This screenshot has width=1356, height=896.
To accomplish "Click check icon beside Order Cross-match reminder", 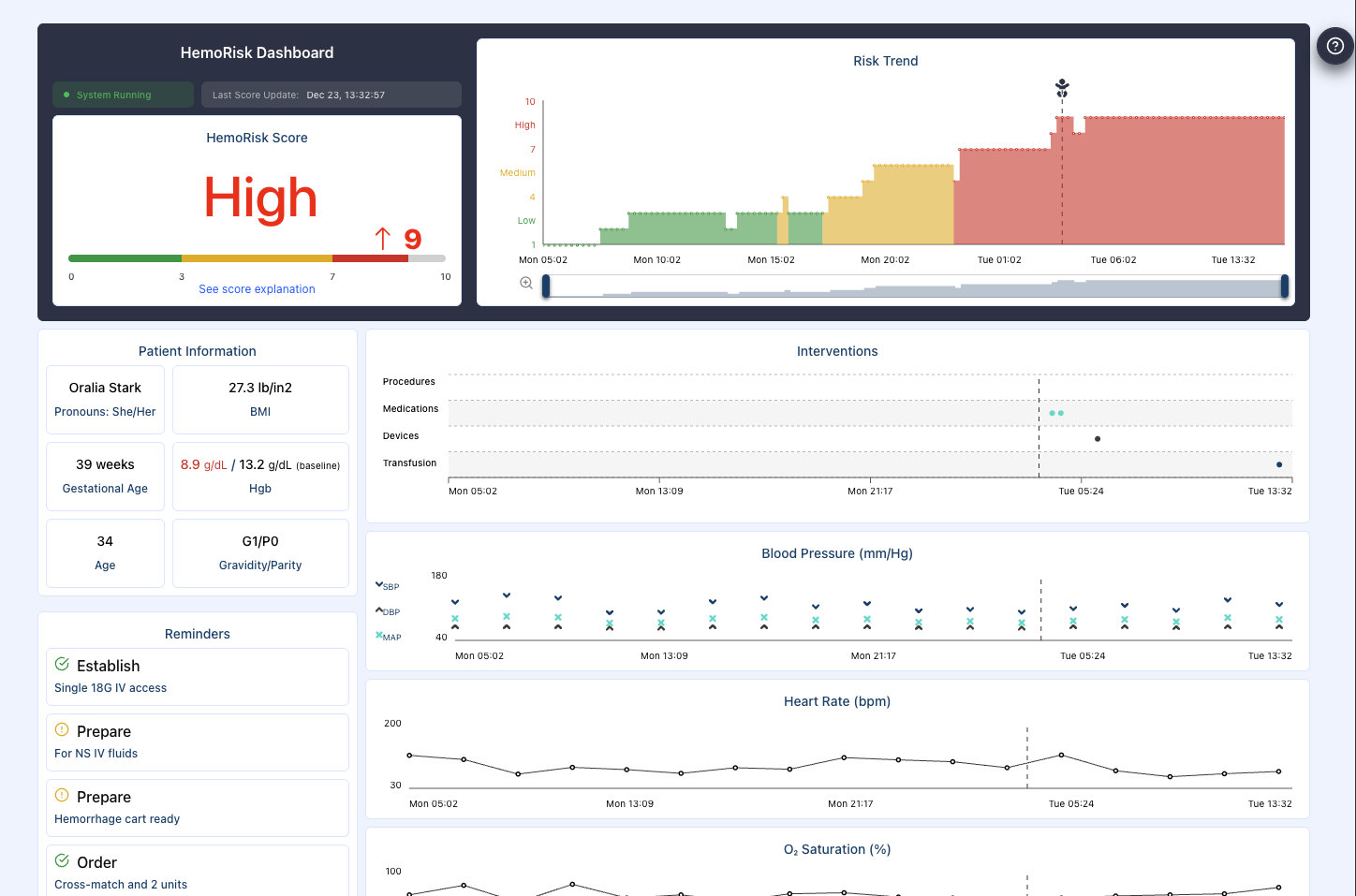I will pos(62,860).
